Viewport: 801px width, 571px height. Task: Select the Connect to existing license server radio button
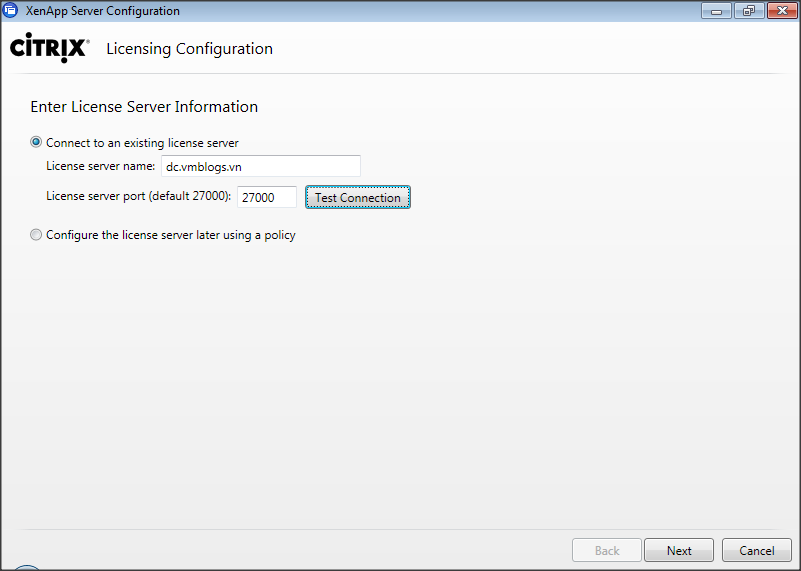coord(37,143)
